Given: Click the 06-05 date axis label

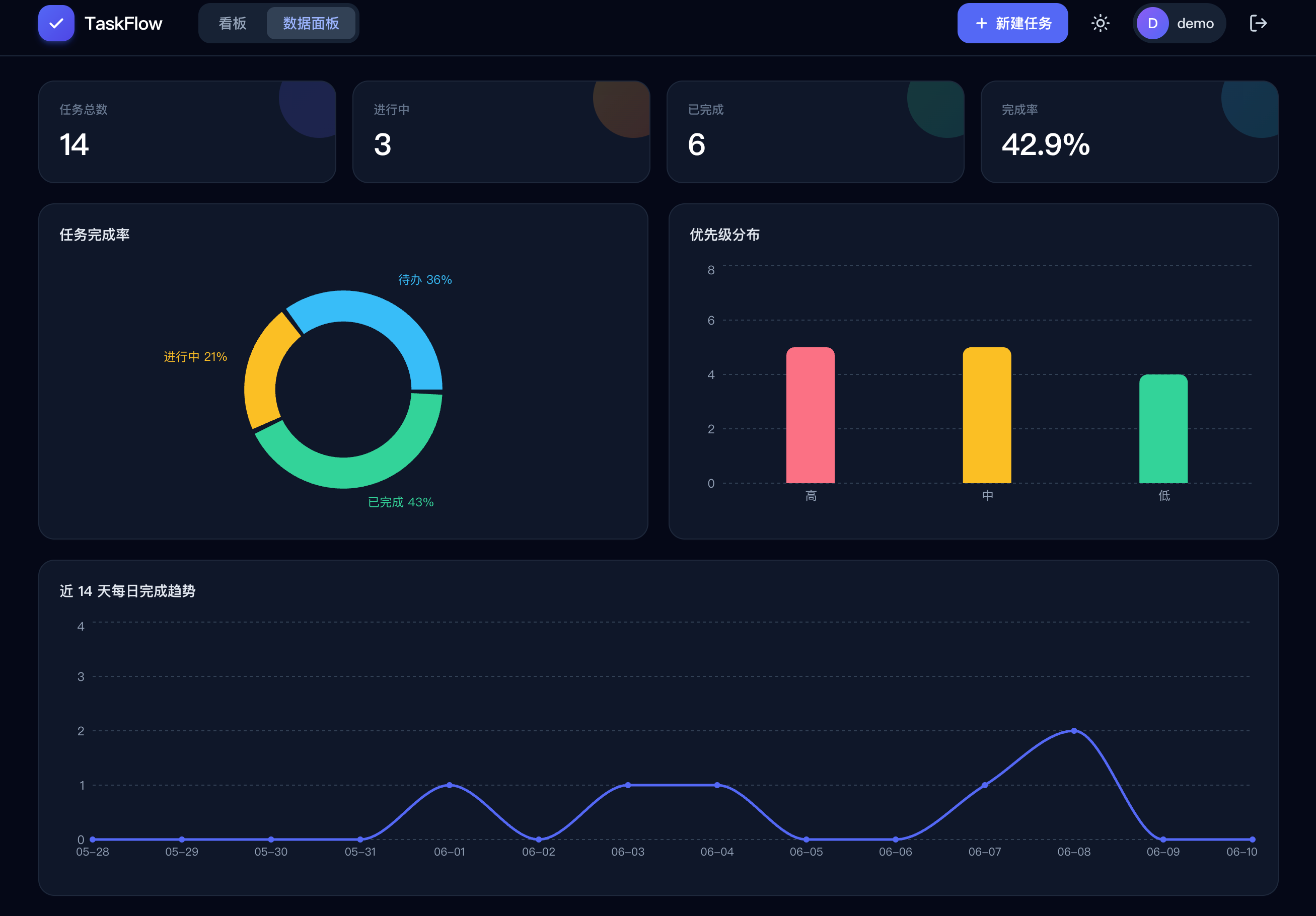Looking at the screenshot, I should 806,851.
